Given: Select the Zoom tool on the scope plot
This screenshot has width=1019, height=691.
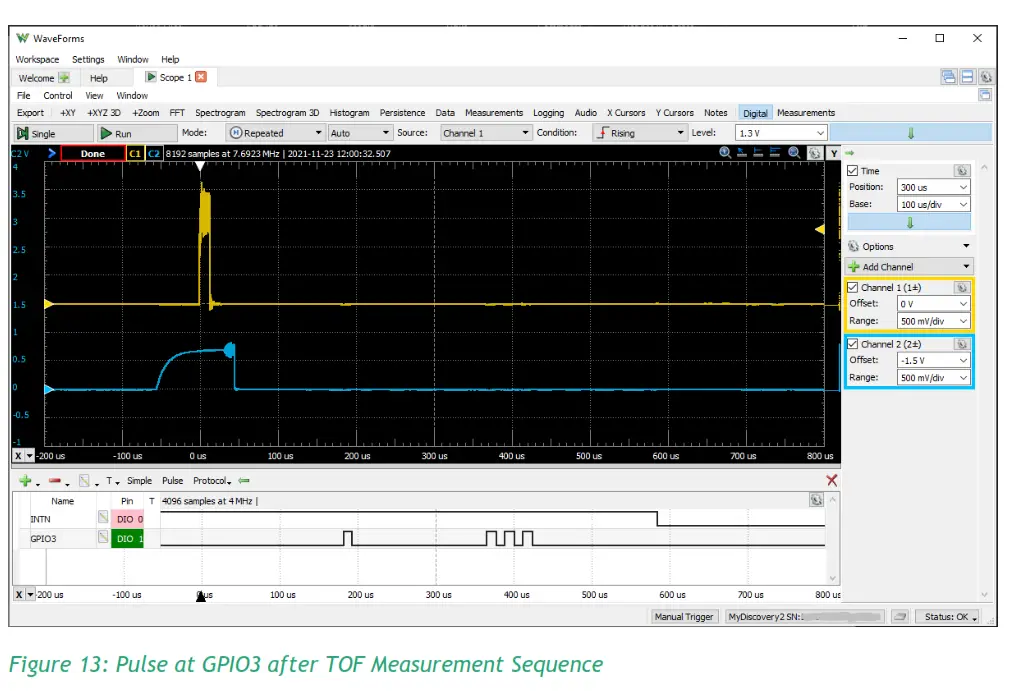Looking at the screenshot, I should coord(724,153).
